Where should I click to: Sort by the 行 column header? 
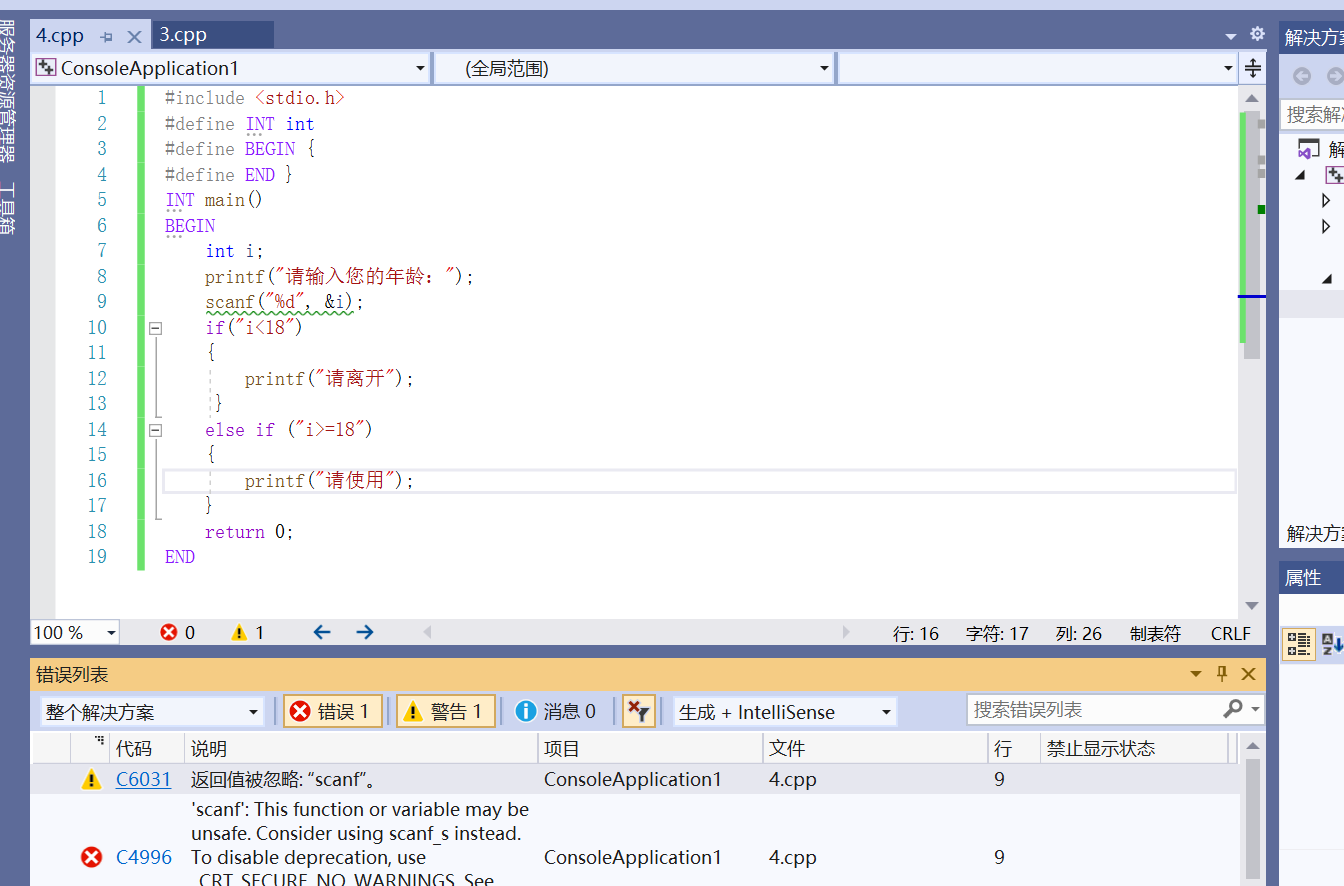1014,749
